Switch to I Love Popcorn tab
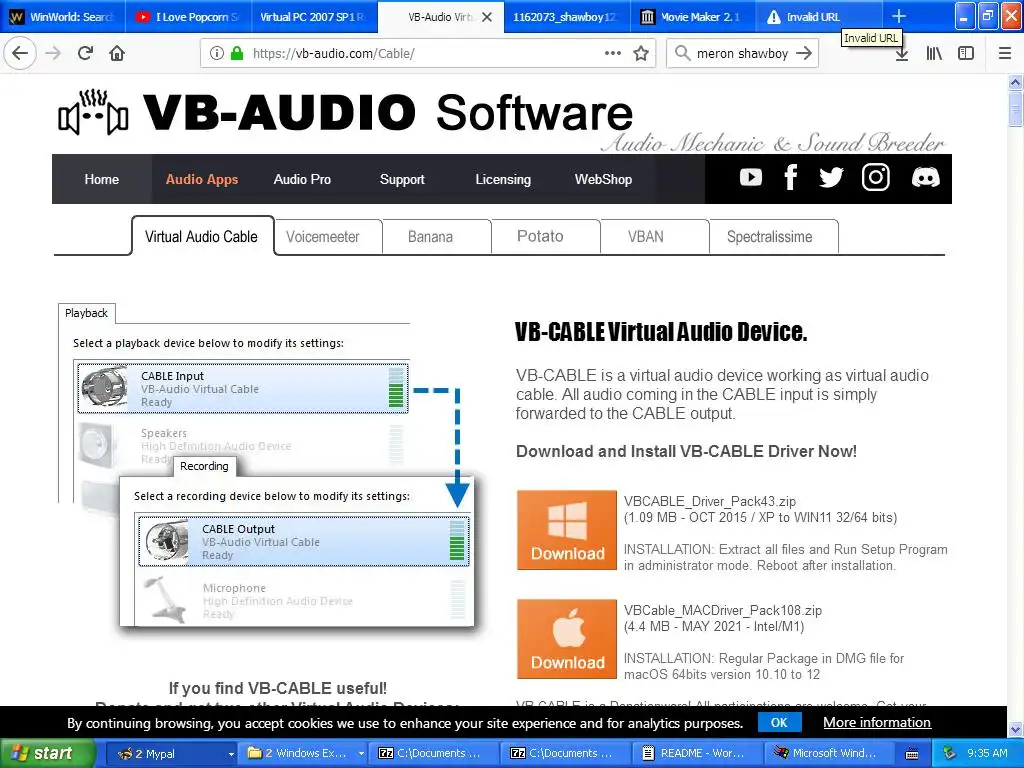Image resolution: width=1024 pixels, height=768 pixels. coord(187,17)
